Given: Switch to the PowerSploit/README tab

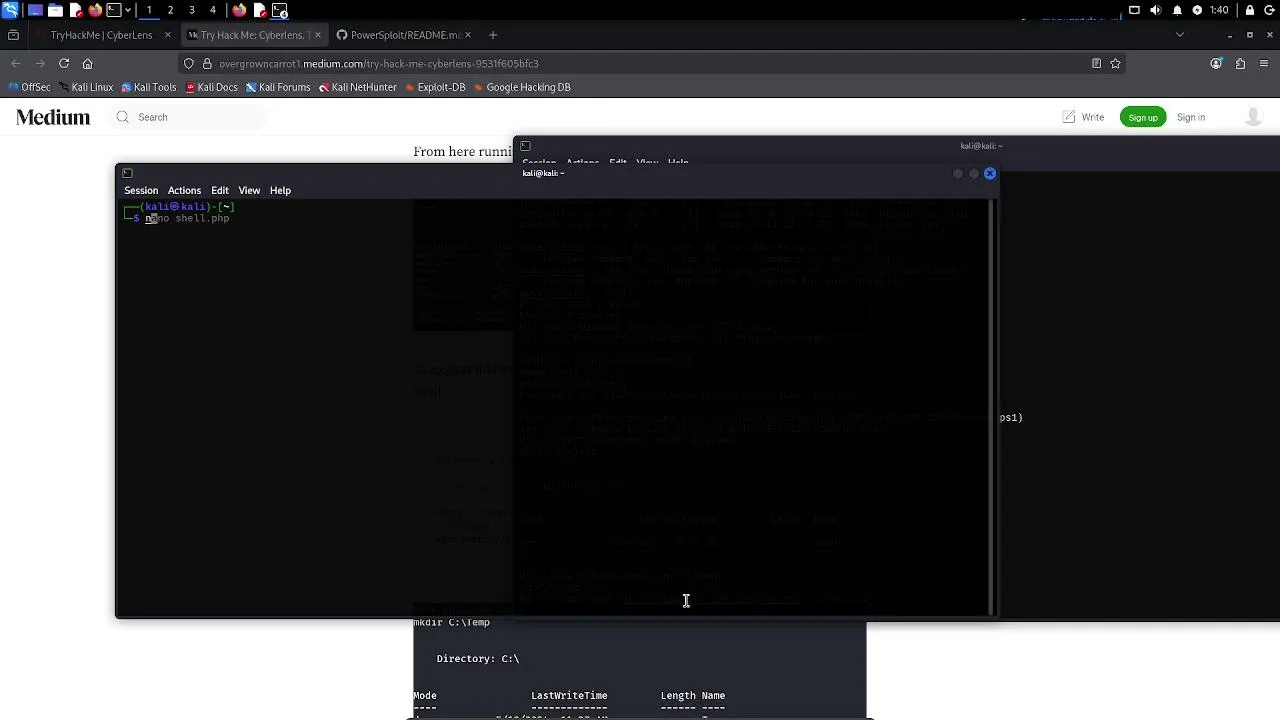Looking at the screenshot, I should 405,35.
